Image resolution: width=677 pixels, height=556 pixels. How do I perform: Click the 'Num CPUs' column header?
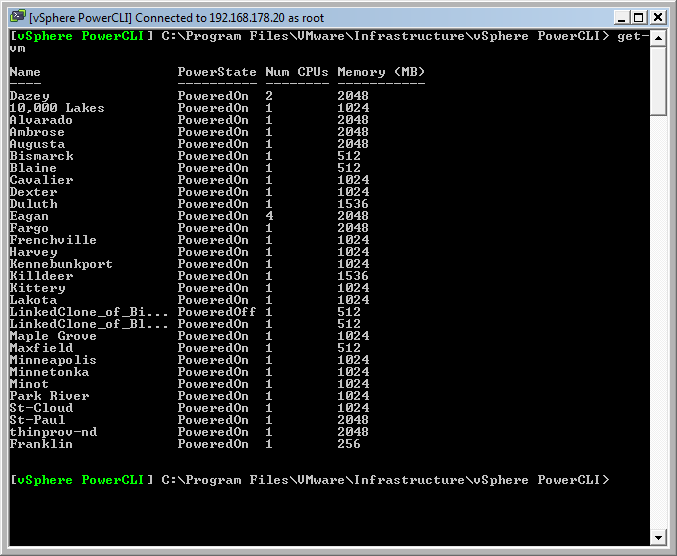297,72
